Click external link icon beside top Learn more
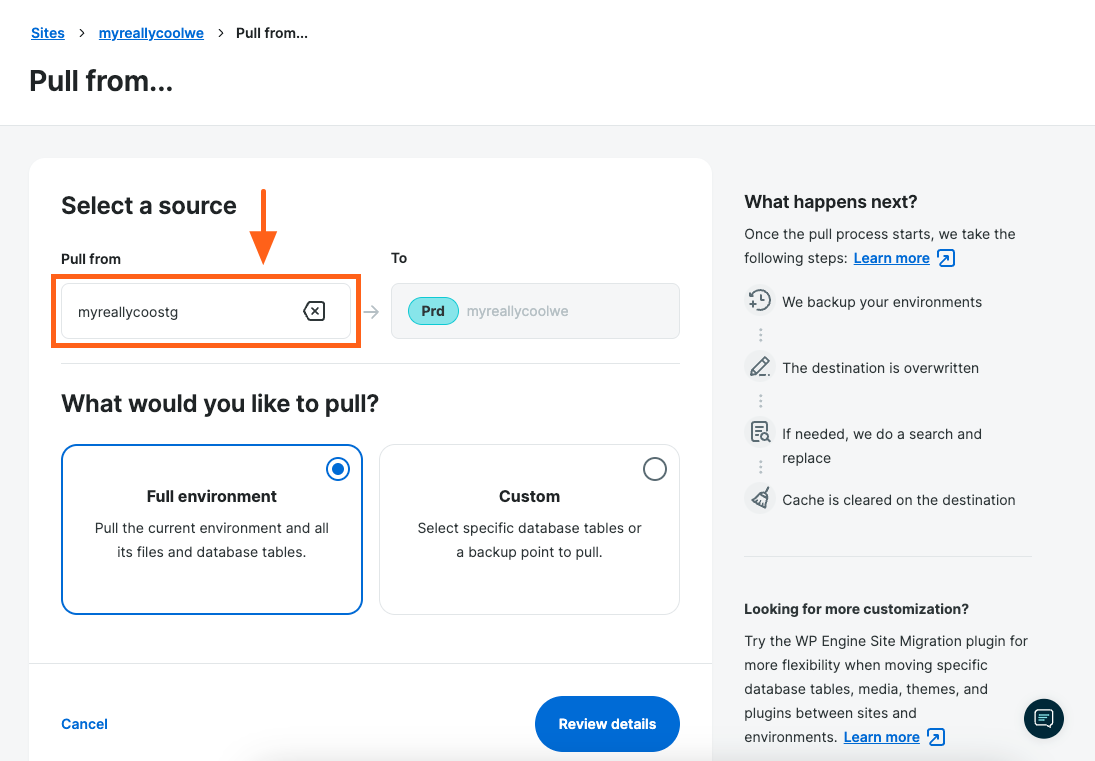The image size is (1095, 761). coord(945,259)
